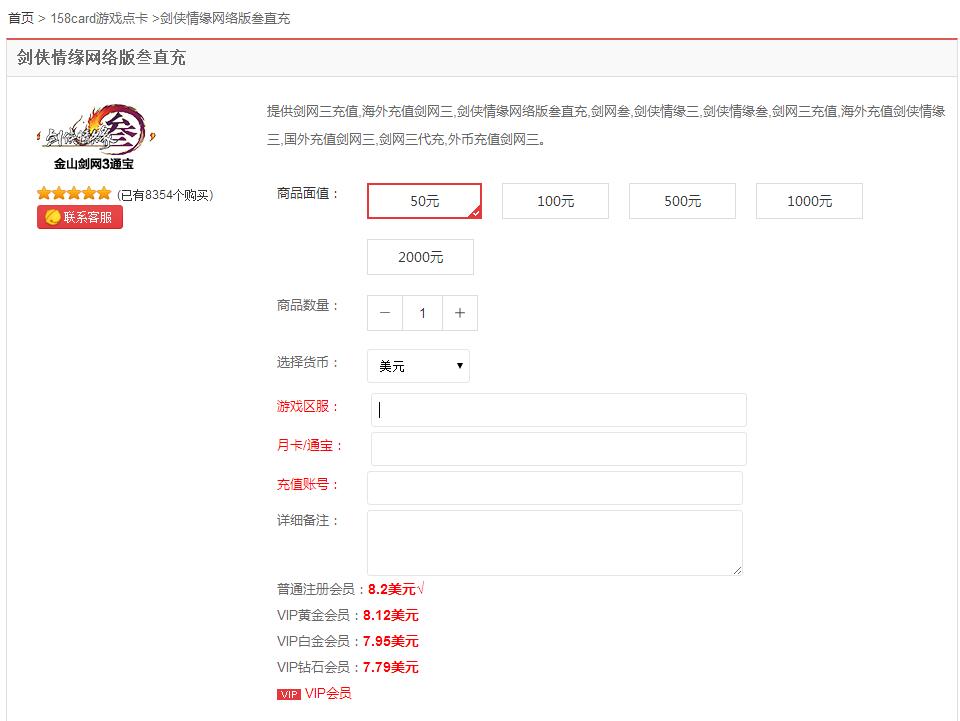Click the 商品面值 label
The height and width of the screenshot is (721, 960).
pos(307,194)
